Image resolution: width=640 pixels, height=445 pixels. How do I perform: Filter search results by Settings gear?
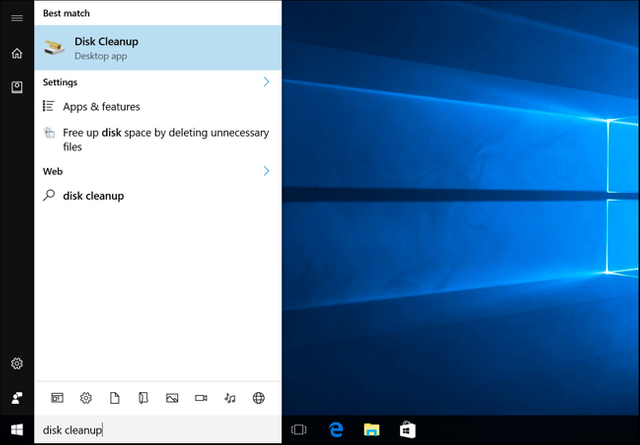click(86, 398)
